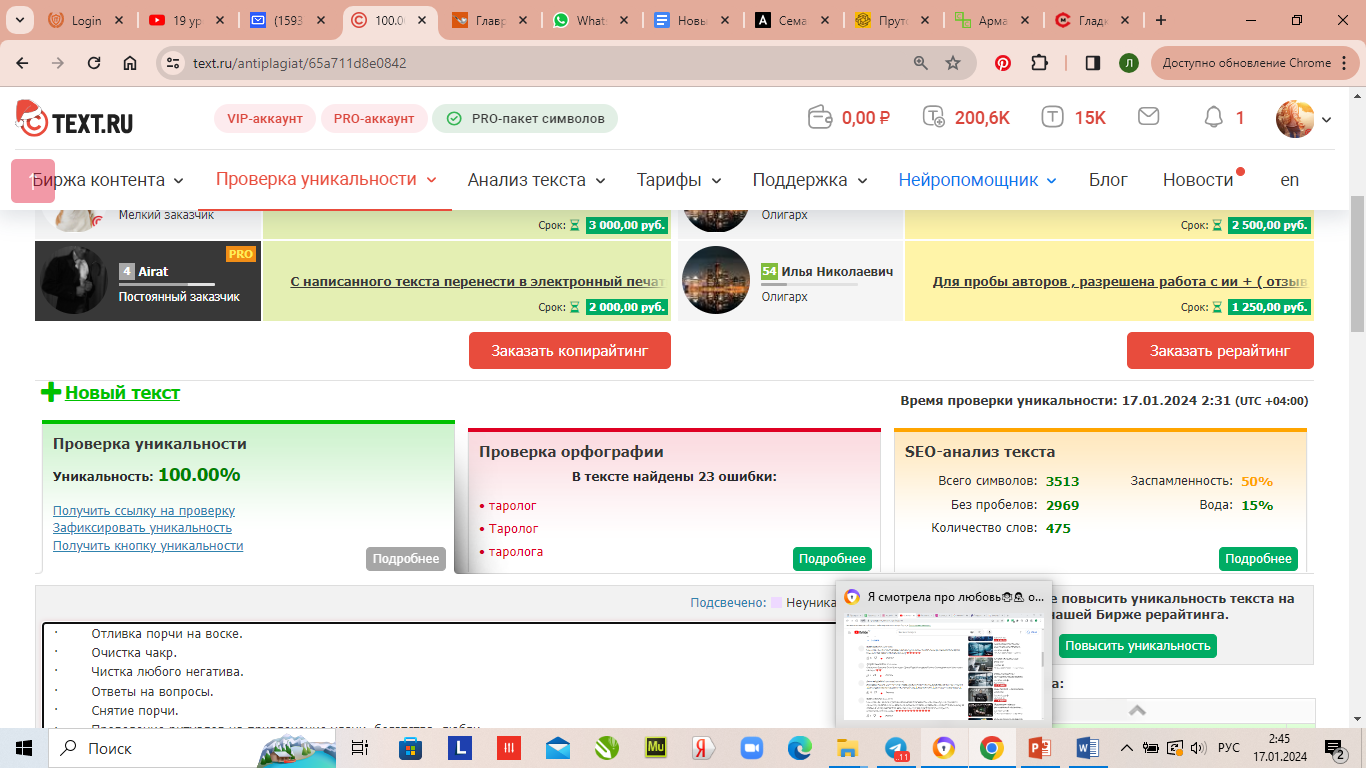Click Airat customer avatar
1366x768 pixels.
(x=75, y=281)
